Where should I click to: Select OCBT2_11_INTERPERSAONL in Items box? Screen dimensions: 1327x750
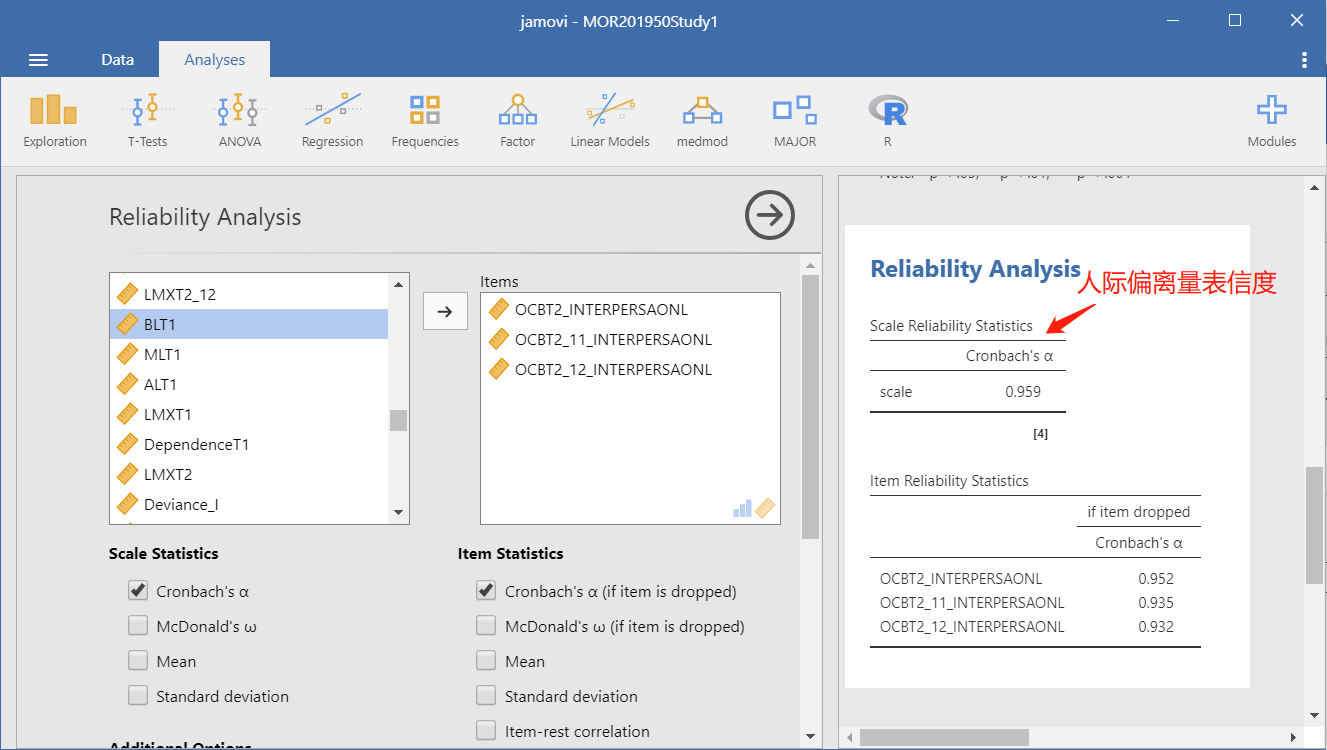630,339
